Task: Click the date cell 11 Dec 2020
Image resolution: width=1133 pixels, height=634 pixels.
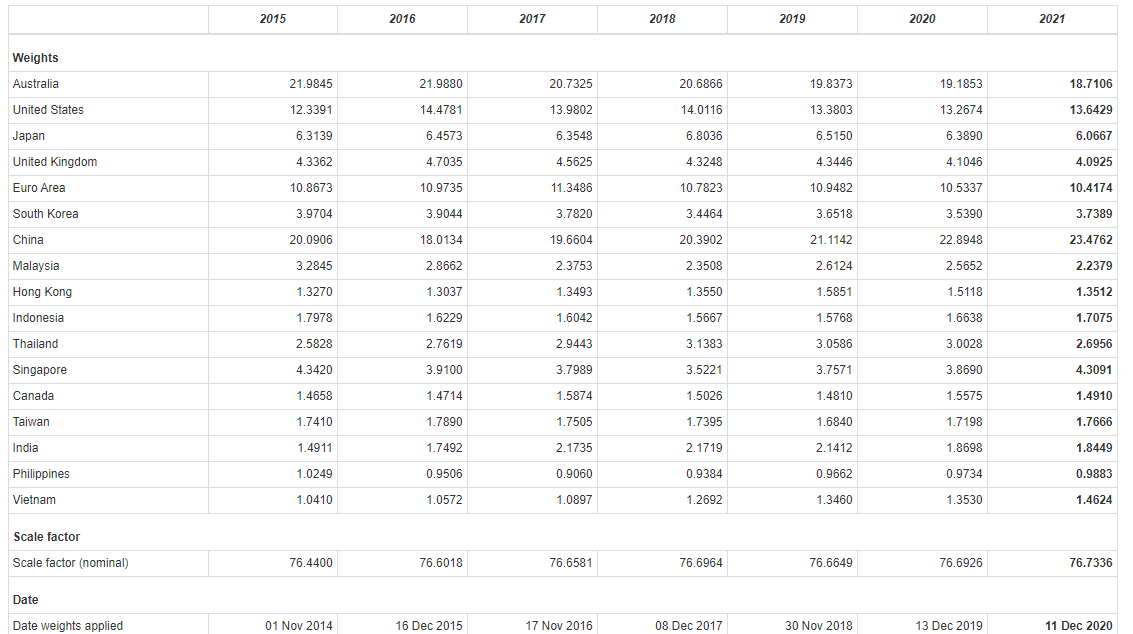Action: 1078,626
